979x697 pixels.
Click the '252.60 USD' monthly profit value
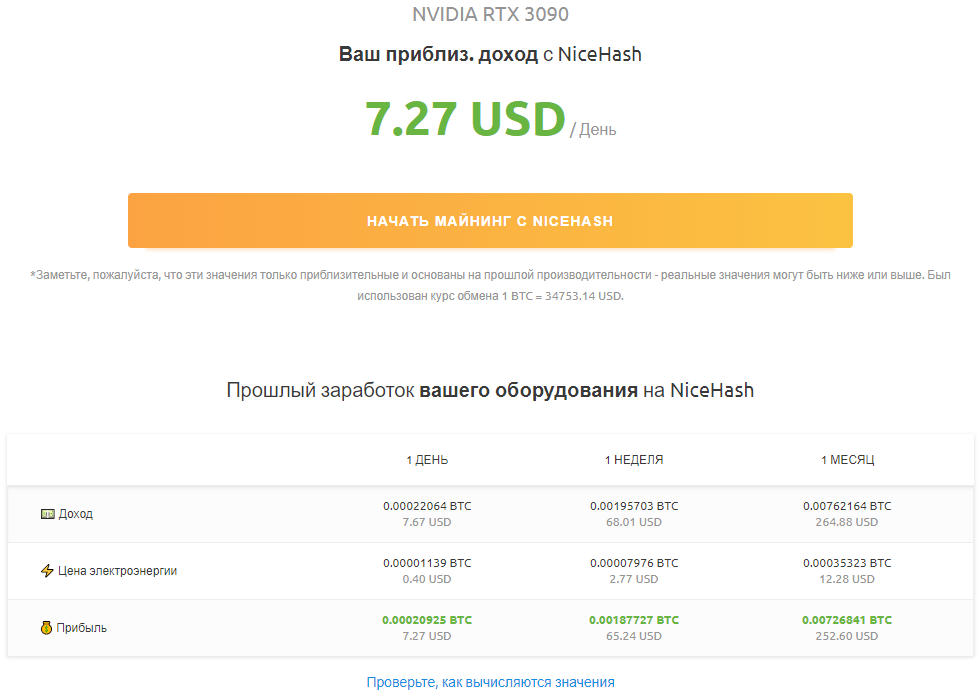847,636
